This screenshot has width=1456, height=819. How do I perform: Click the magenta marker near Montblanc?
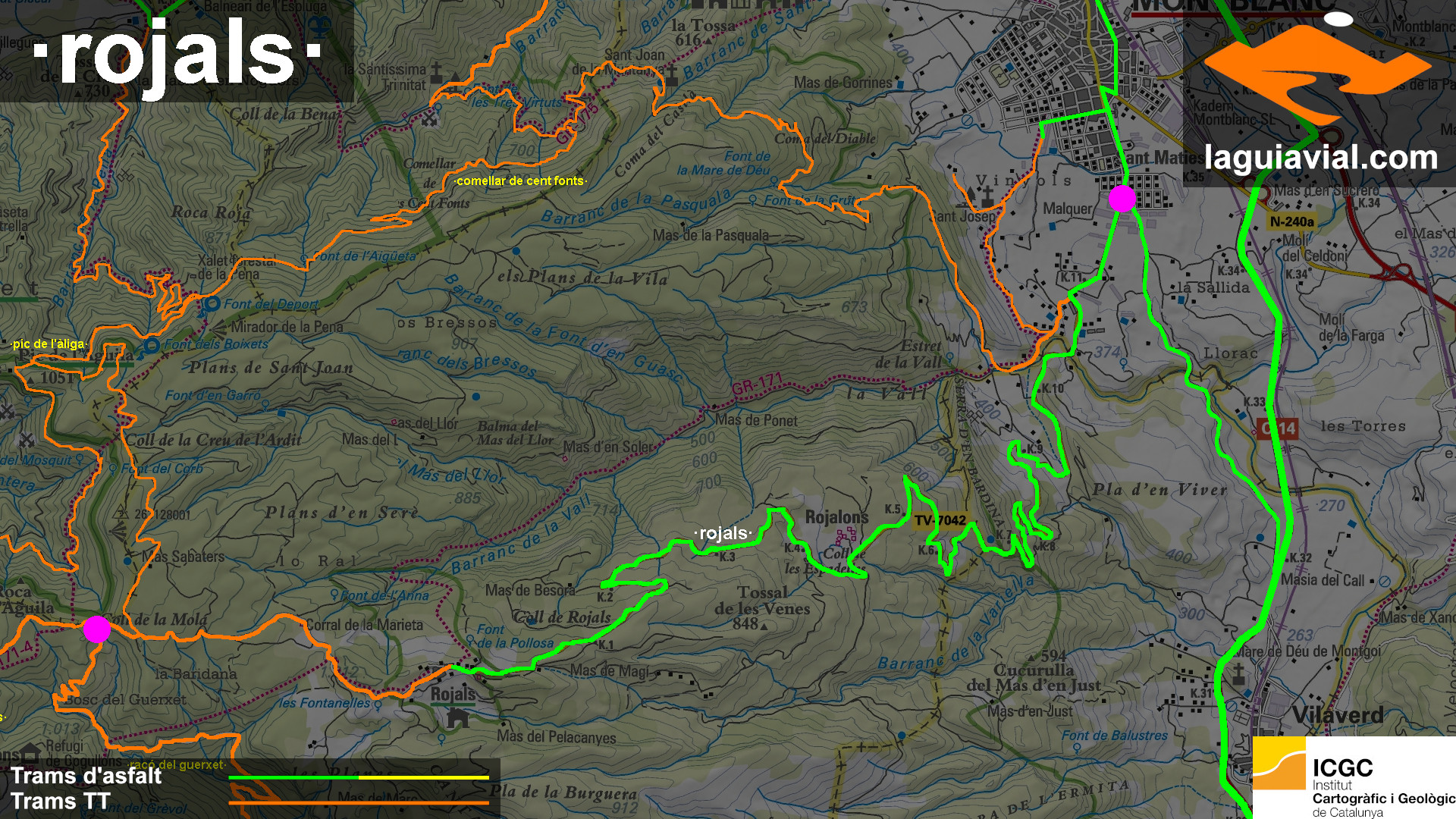coord(1122,199)
